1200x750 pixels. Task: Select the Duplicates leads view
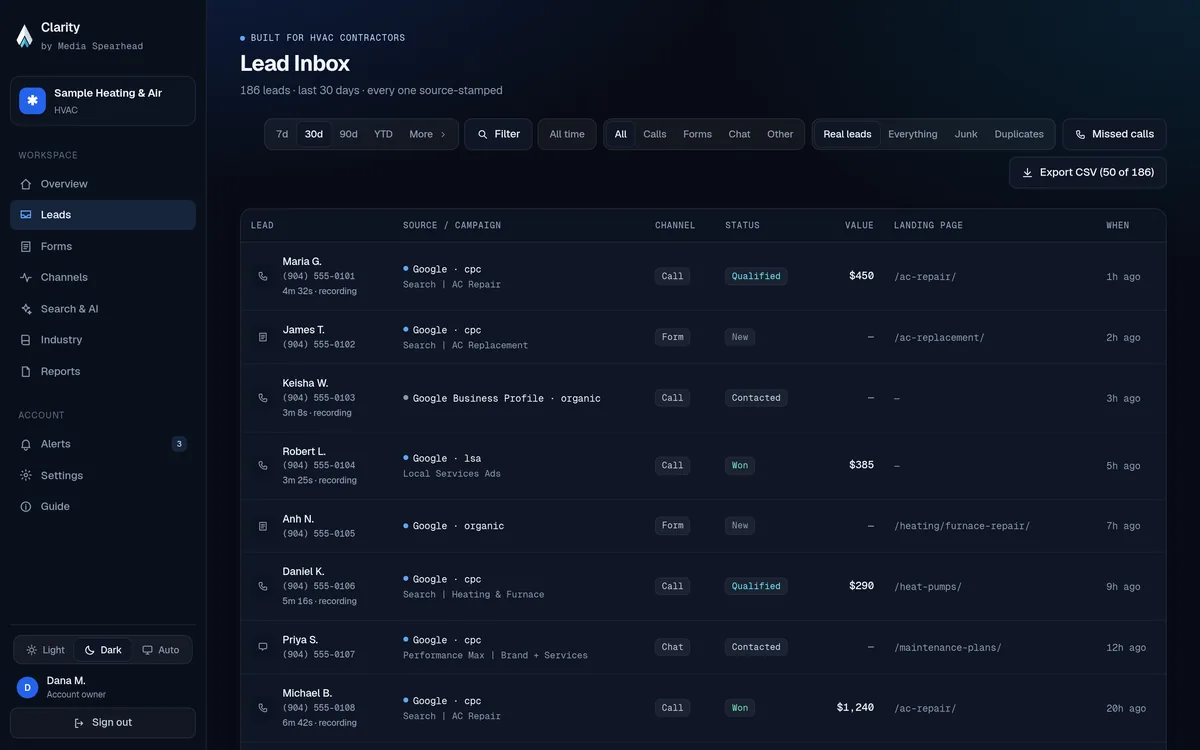1019,134
